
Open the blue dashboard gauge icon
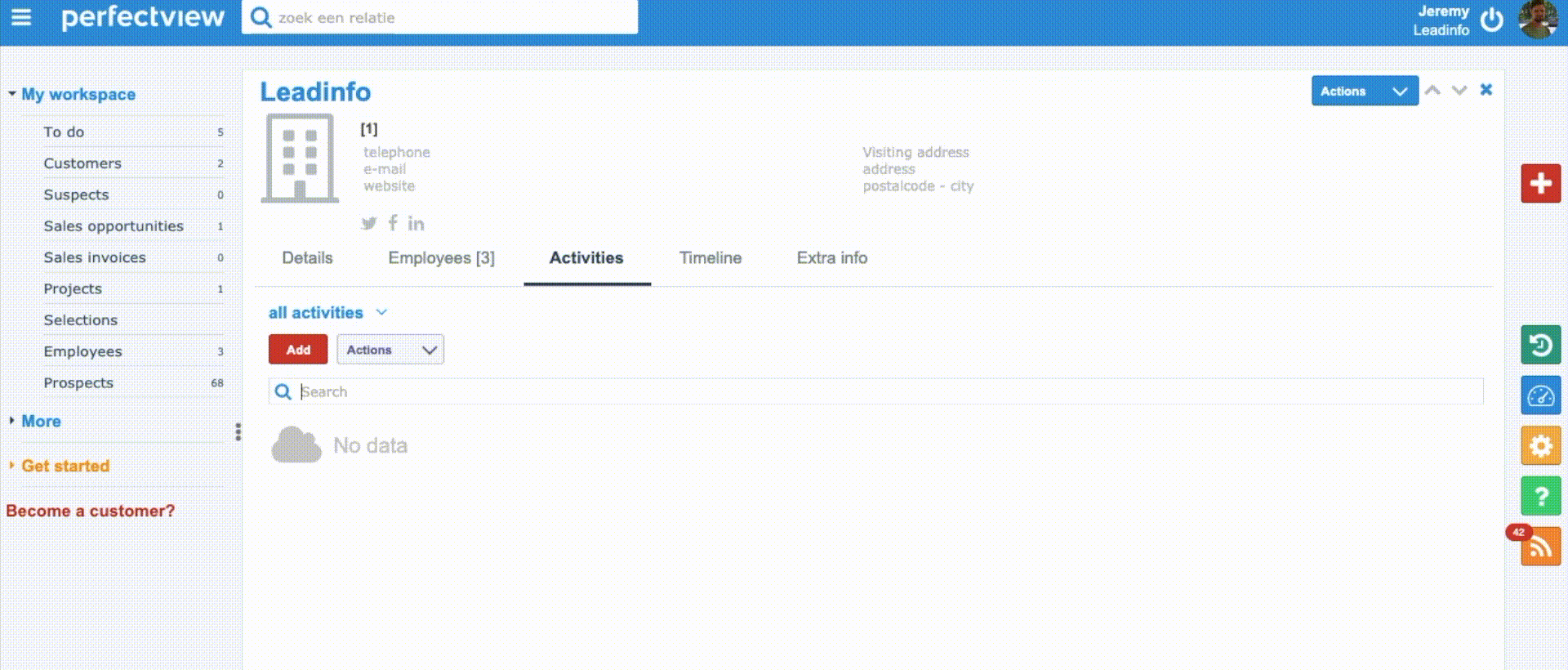click(1540, 395)
